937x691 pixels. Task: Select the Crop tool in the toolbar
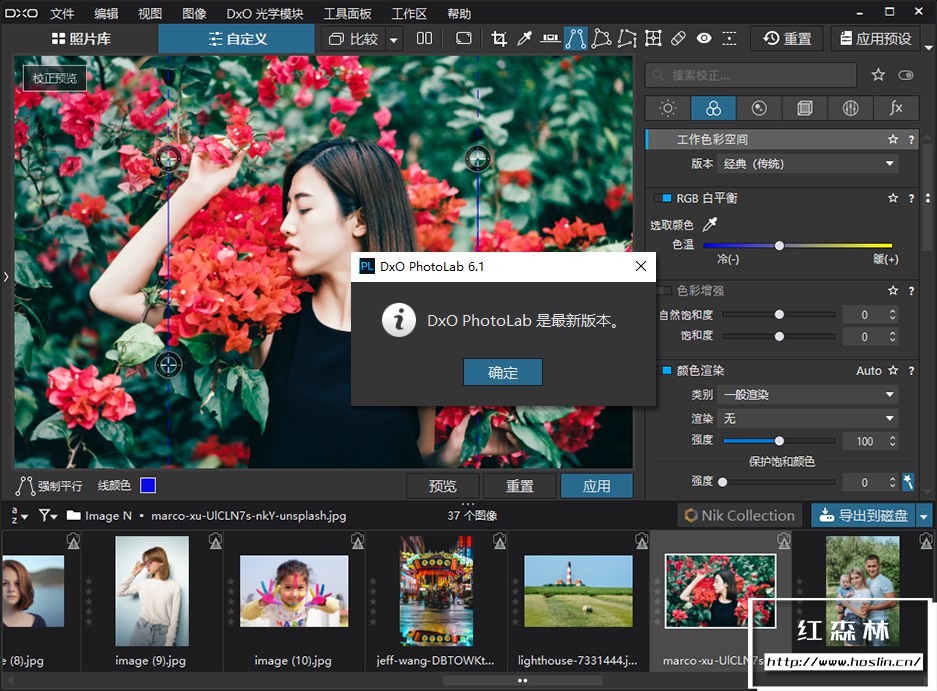(x=499, y=39)
